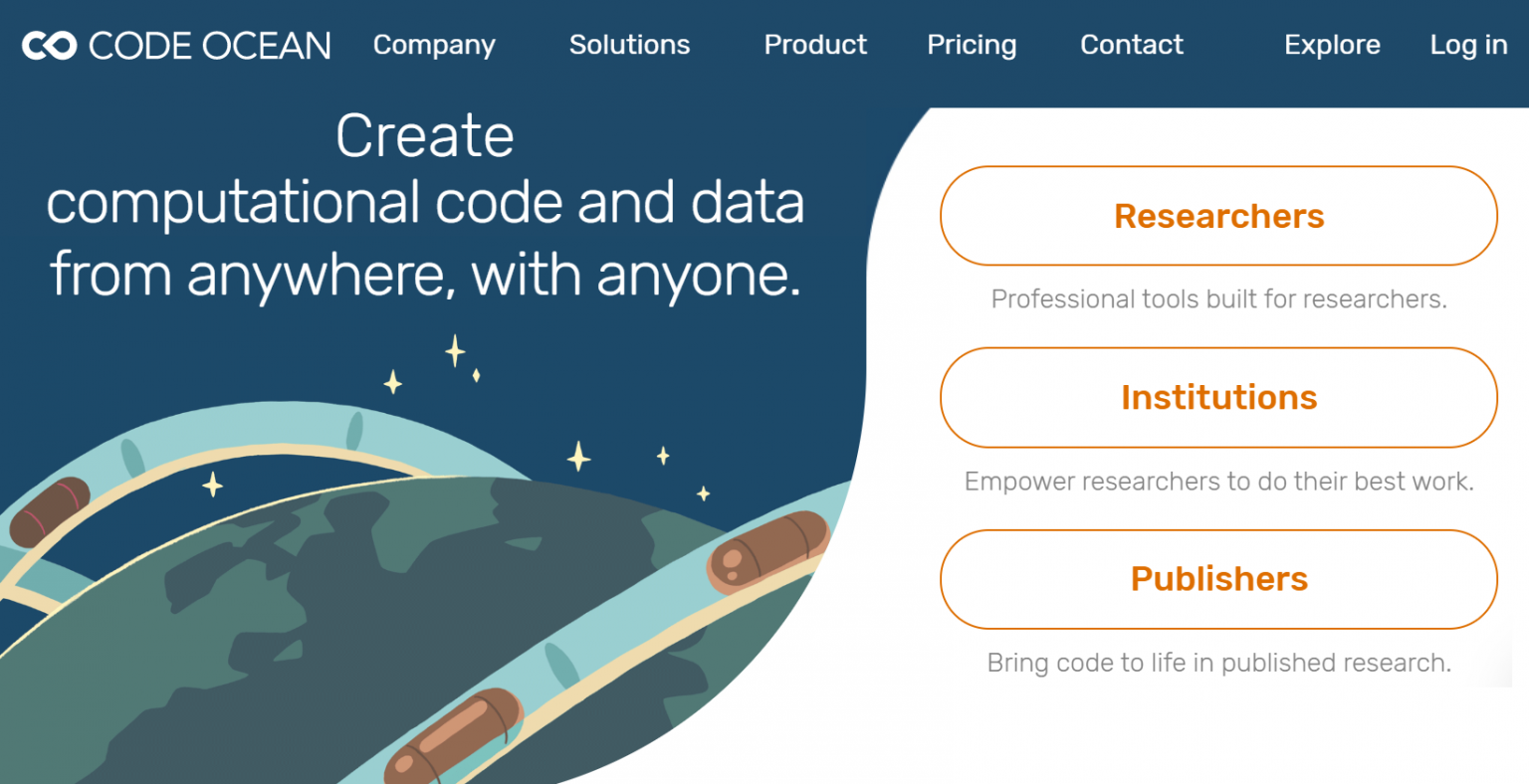Select the Researchers button
The width and height of the screenshot is (1529, 784).
pos(1218,216)
